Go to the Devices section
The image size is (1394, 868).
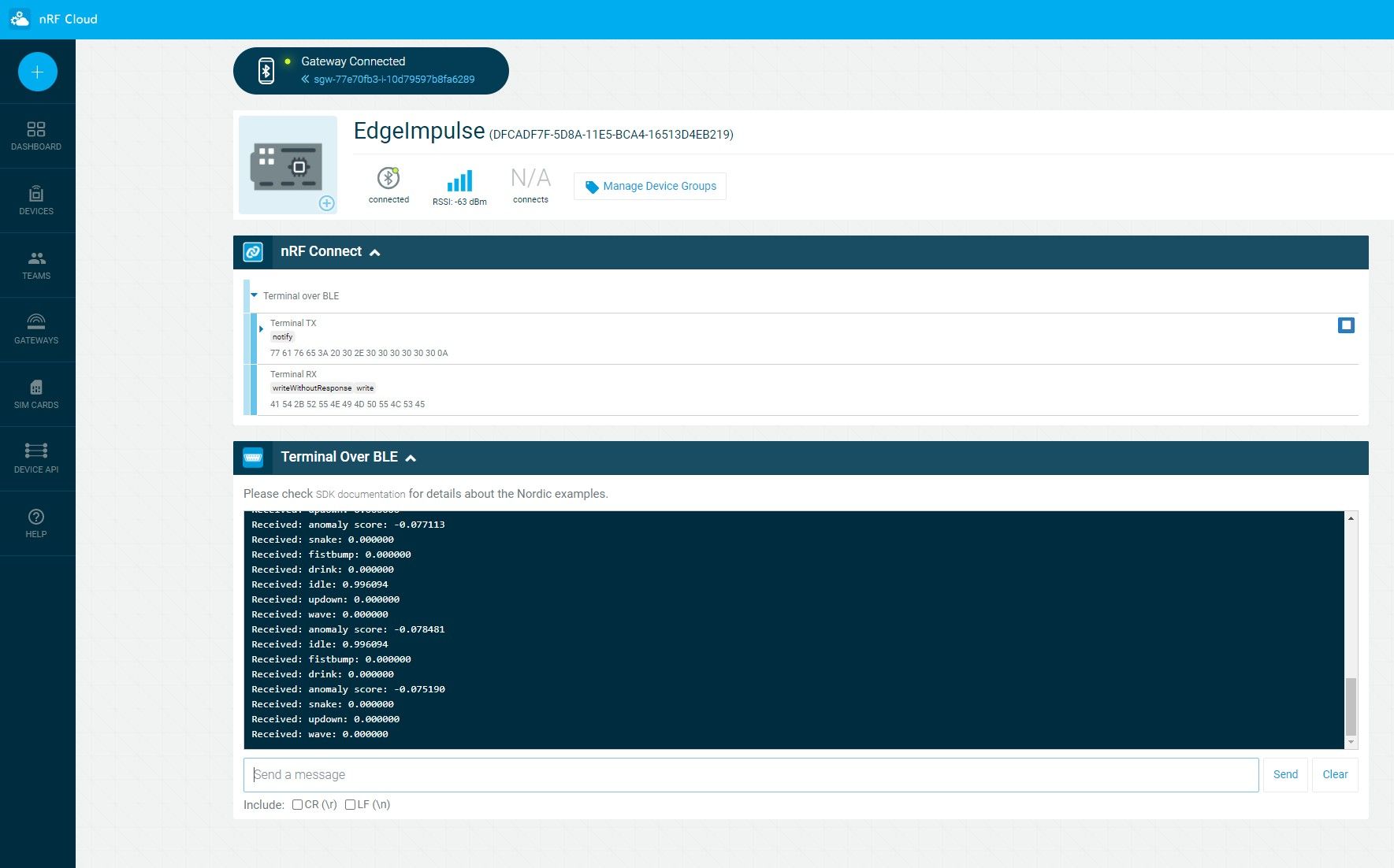(36, 200)
